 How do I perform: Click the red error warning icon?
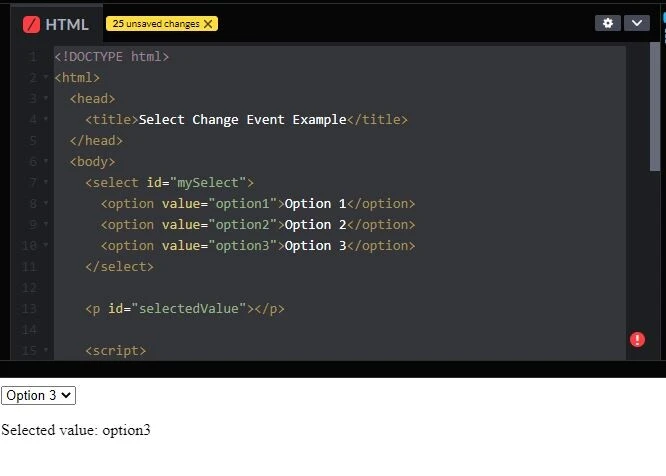637,340
